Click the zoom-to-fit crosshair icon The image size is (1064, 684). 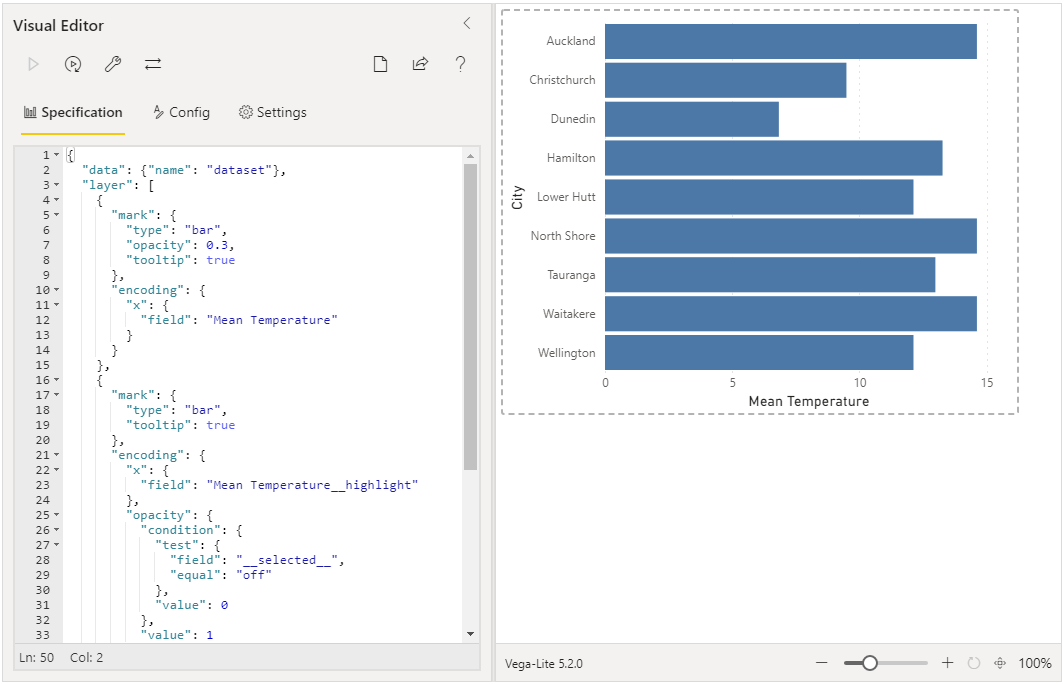1000,663
